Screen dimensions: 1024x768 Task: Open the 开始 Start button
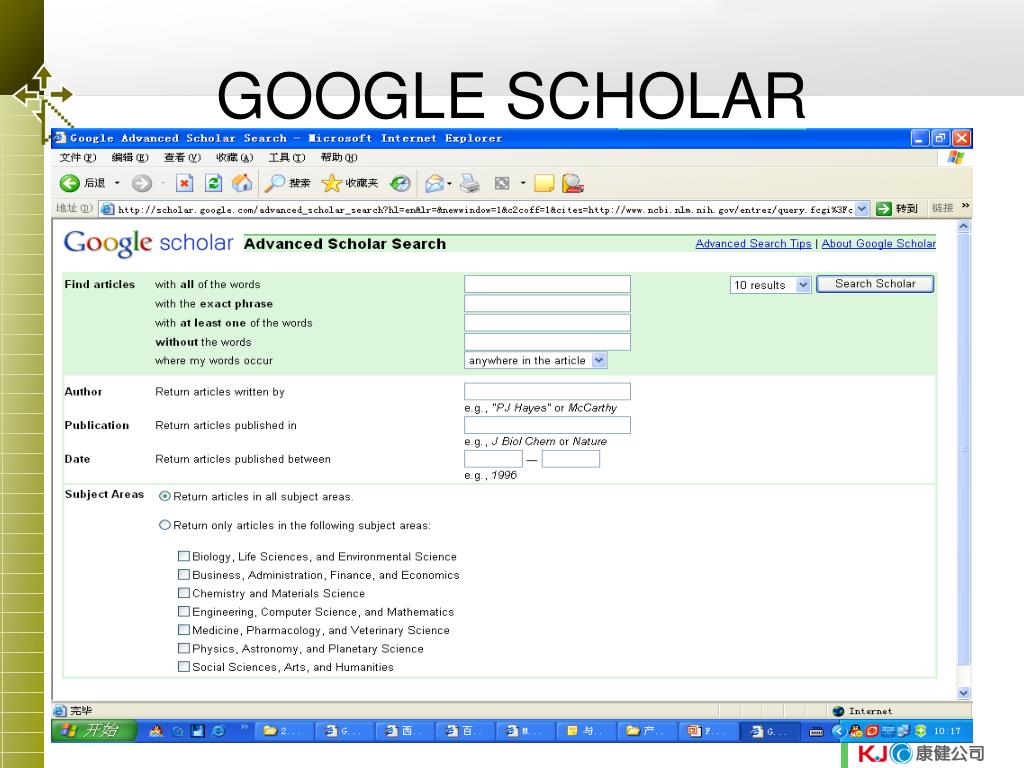click(95, 731)
